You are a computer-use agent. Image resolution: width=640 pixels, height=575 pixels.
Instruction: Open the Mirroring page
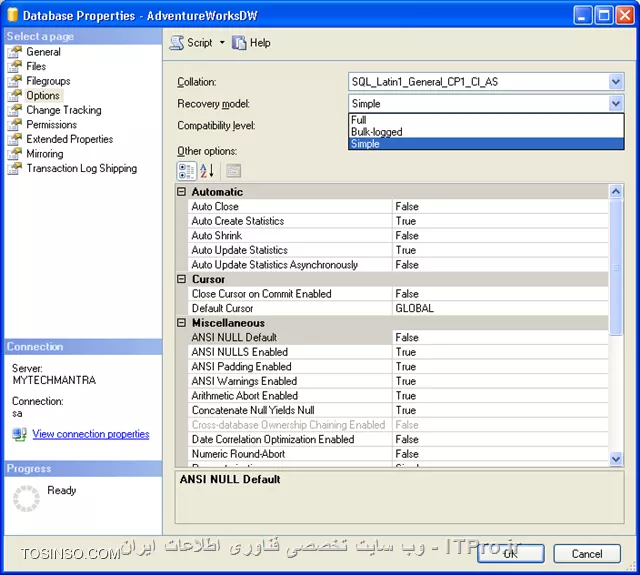coord(44,154)
